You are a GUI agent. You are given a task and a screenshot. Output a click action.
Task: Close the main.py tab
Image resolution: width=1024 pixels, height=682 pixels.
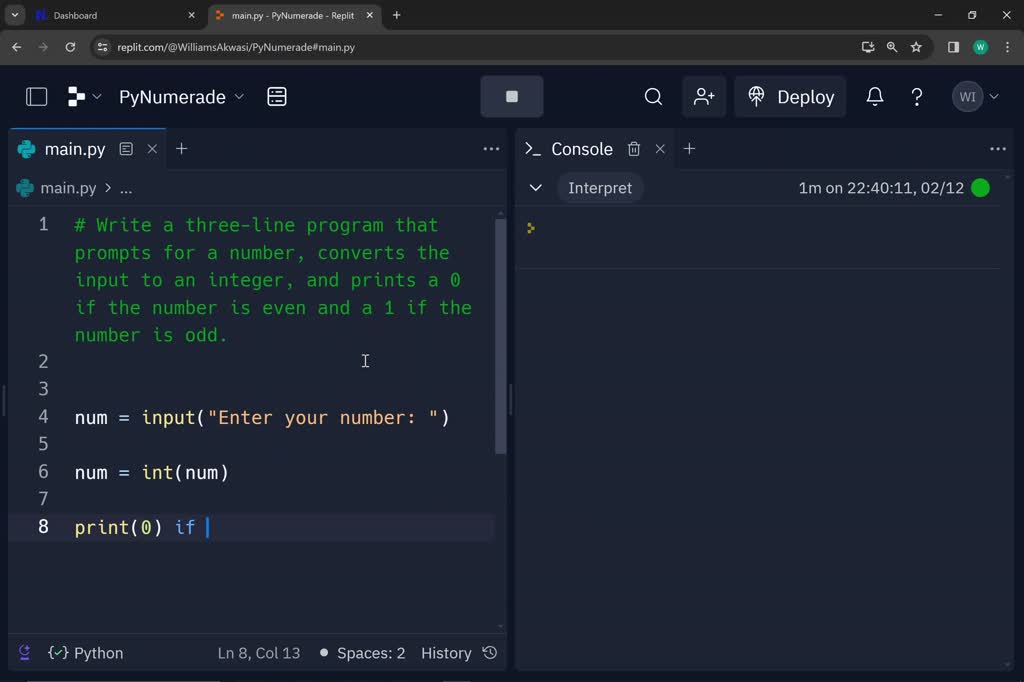pos(152,149)
